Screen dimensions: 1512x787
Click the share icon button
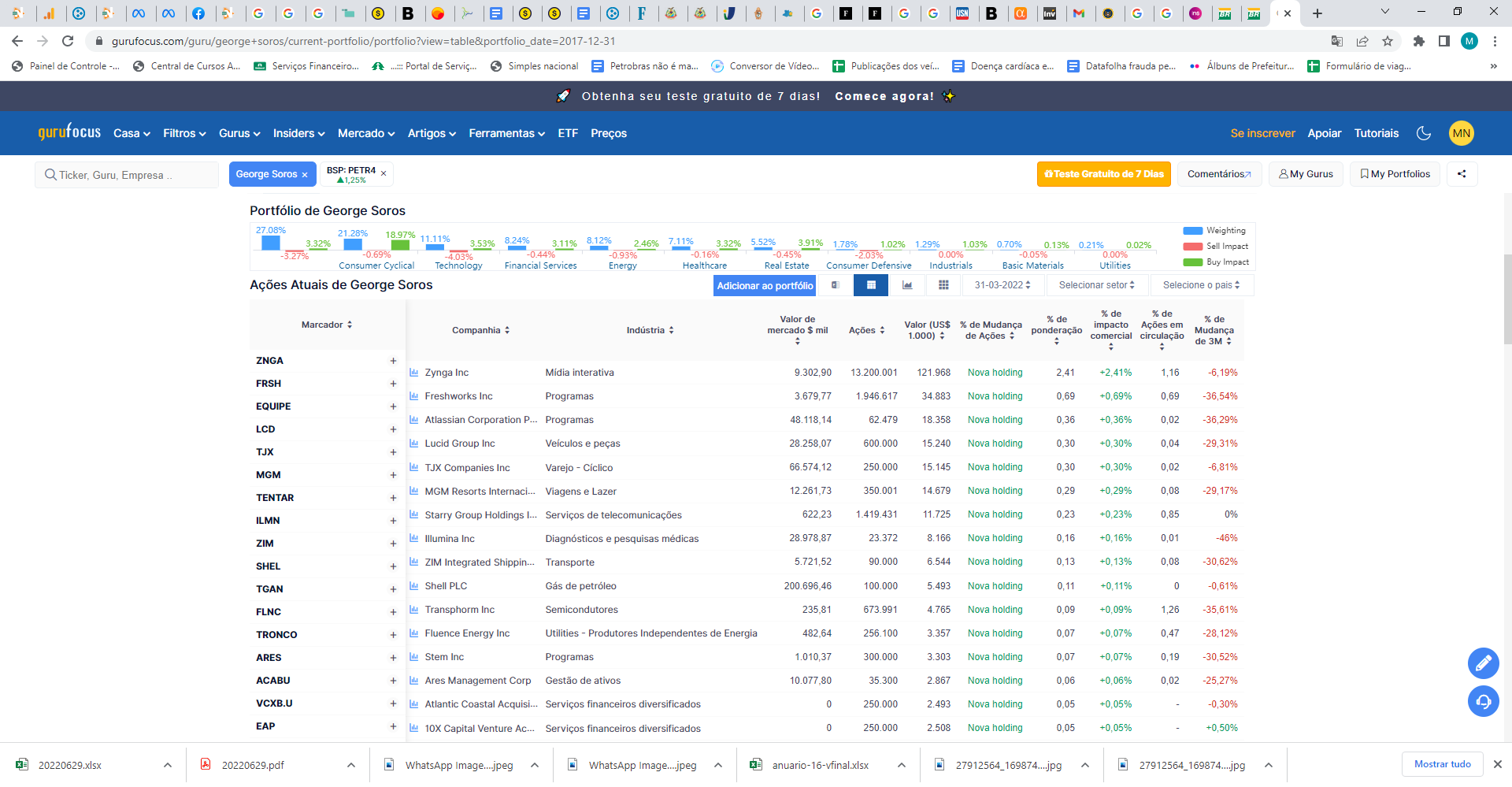1462,174
